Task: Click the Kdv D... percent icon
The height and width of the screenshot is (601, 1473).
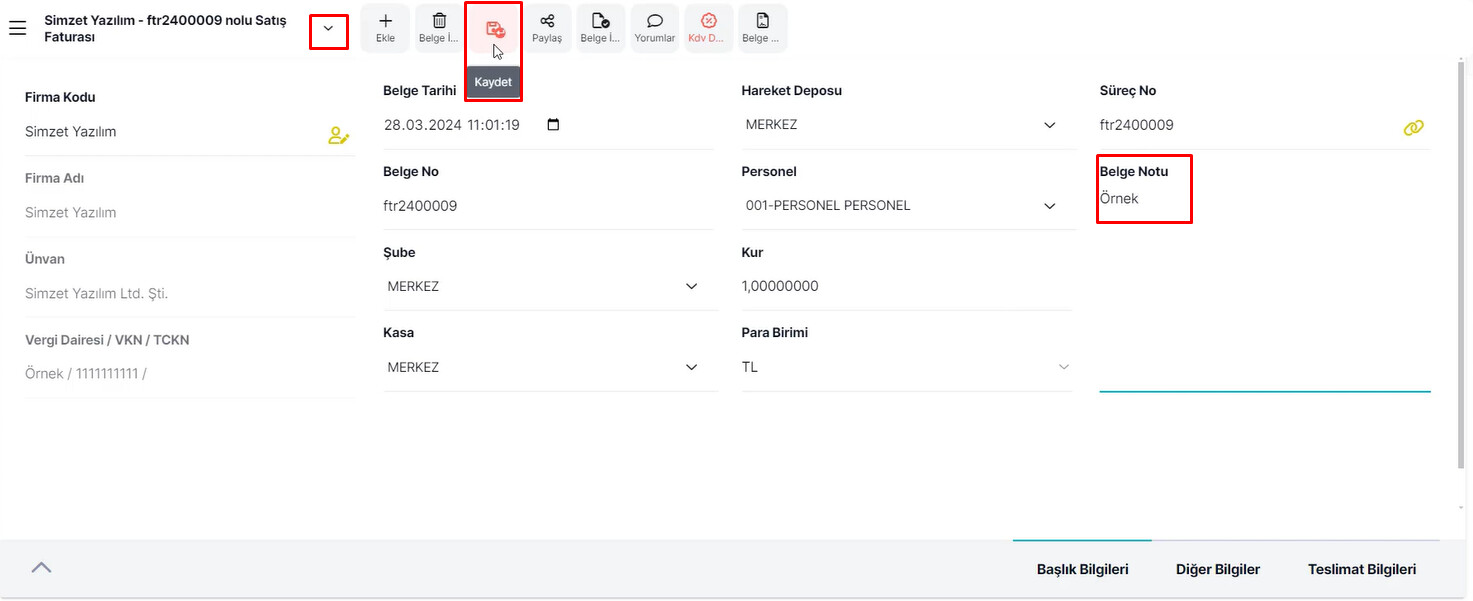Action: coord(709,28)
